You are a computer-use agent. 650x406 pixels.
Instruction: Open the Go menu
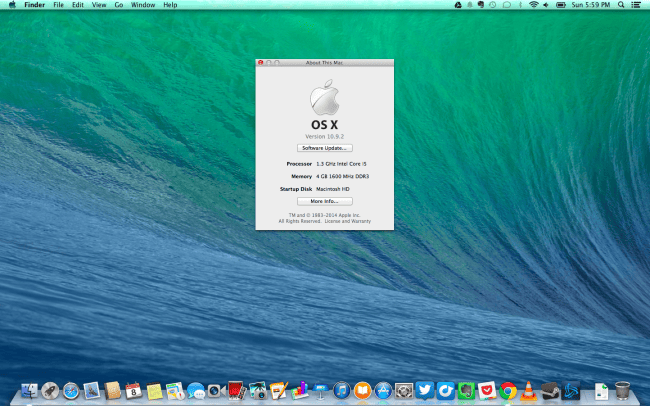119,5
